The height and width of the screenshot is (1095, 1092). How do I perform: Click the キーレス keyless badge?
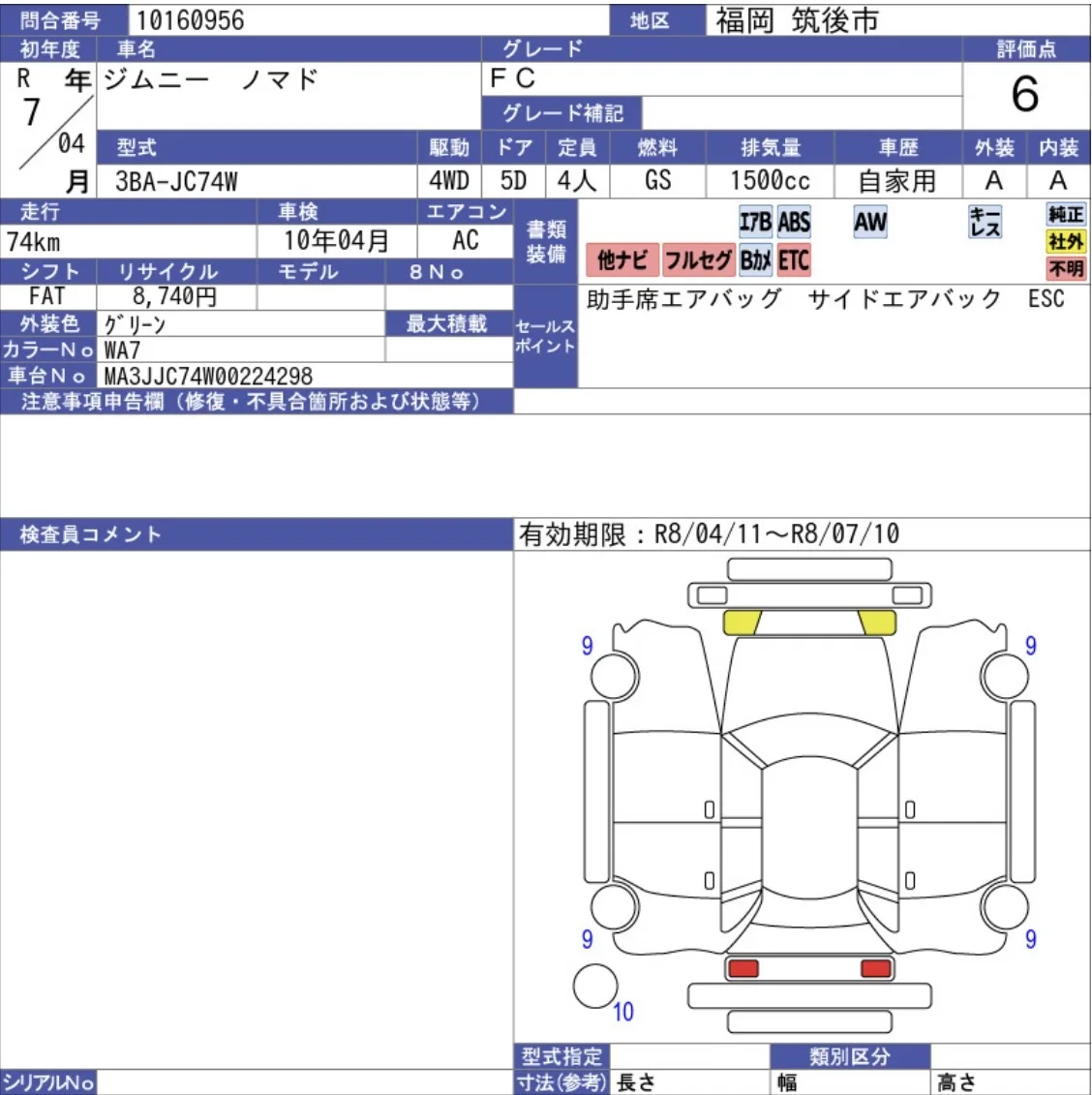[x=985, y=223]
